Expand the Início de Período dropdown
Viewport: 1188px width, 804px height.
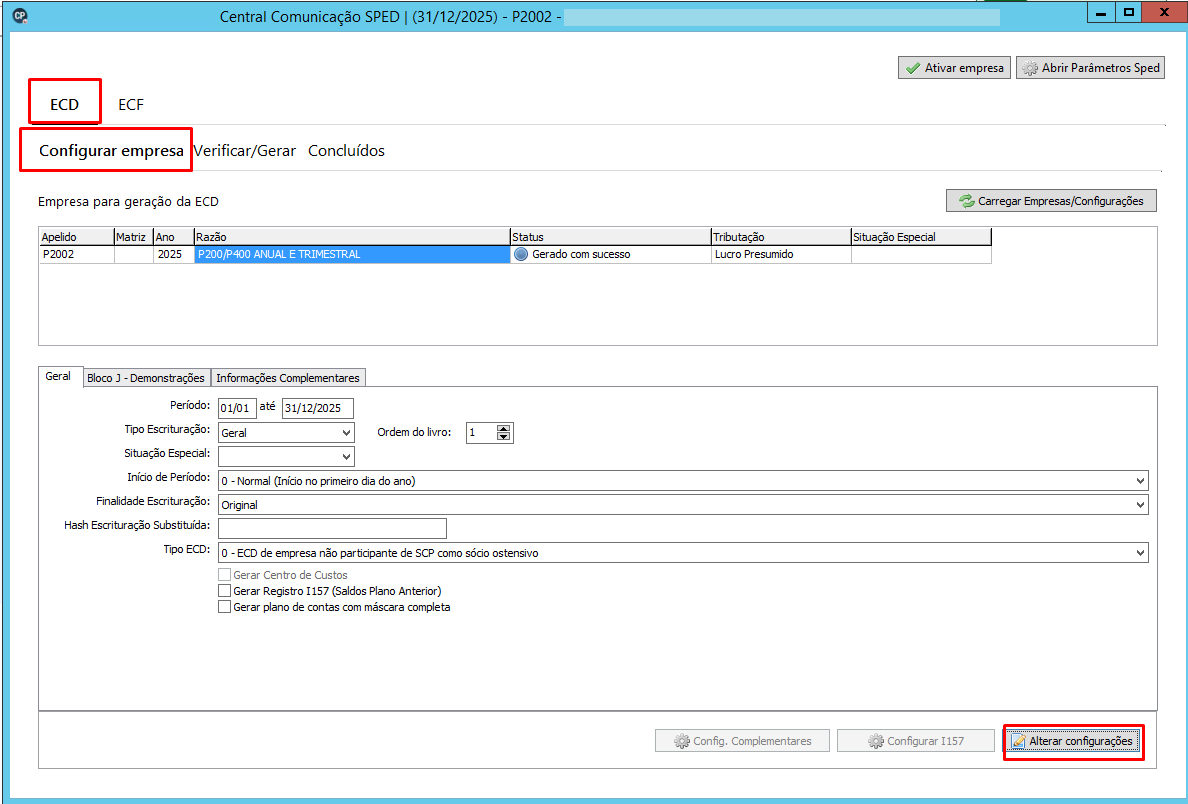(x=1140, y=480)
